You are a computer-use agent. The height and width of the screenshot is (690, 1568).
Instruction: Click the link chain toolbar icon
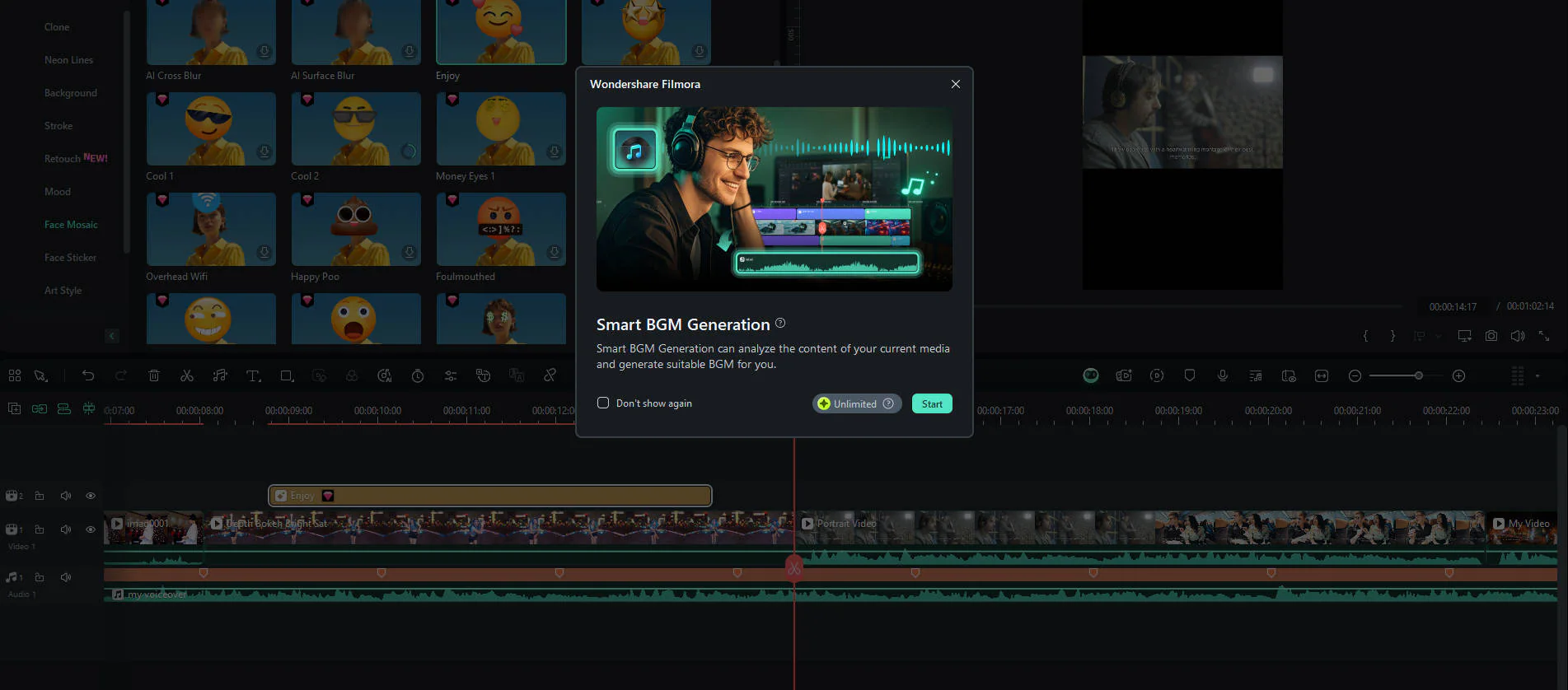click(x=550, y=375)
